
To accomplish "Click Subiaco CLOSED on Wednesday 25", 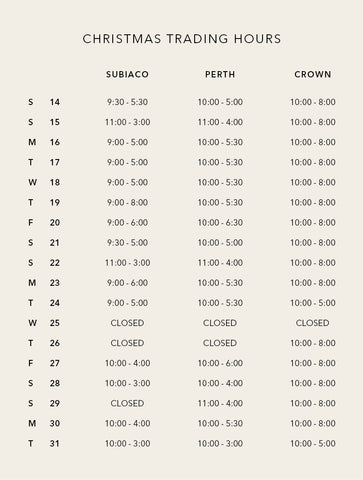I will coord(127,323).
